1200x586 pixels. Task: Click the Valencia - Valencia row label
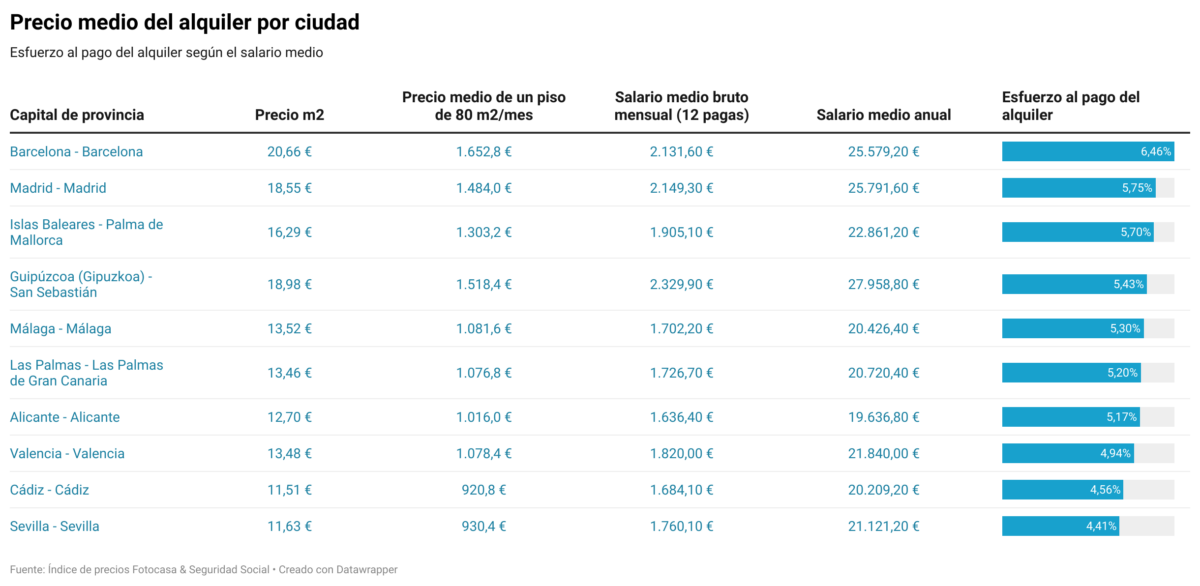click(67, 453)
